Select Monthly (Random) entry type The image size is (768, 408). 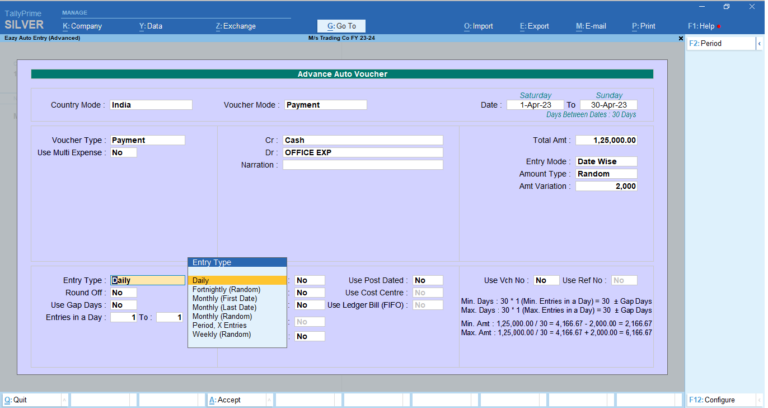click(237, 316)
